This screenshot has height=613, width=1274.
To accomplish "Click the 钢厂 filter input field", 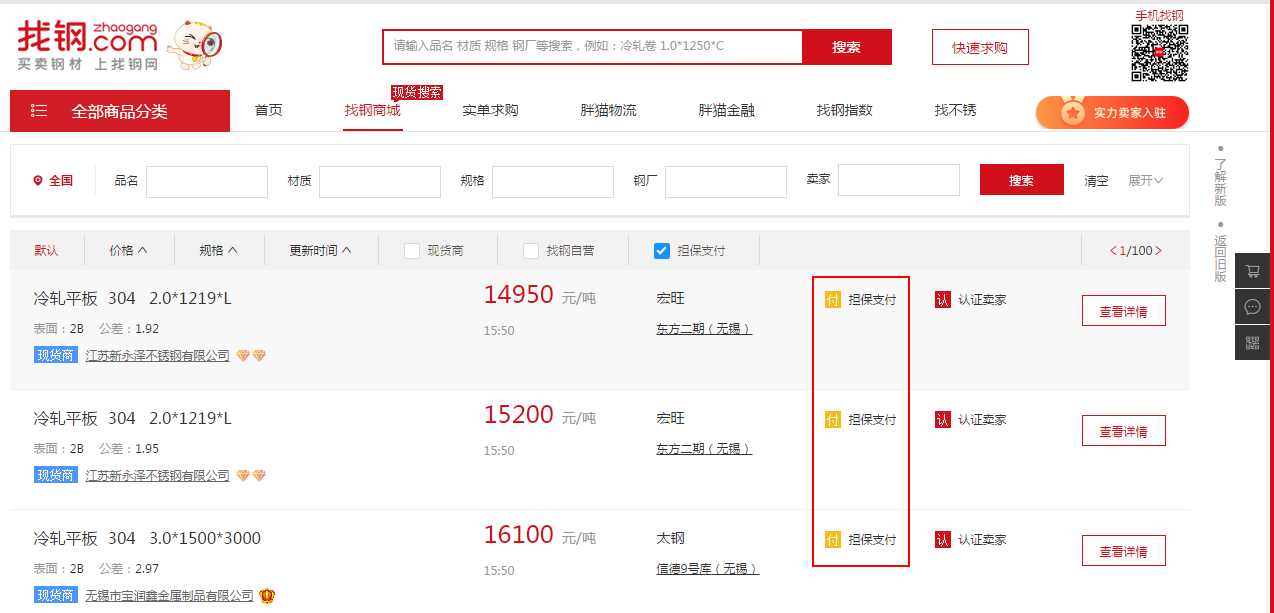I will pos(725,181).
